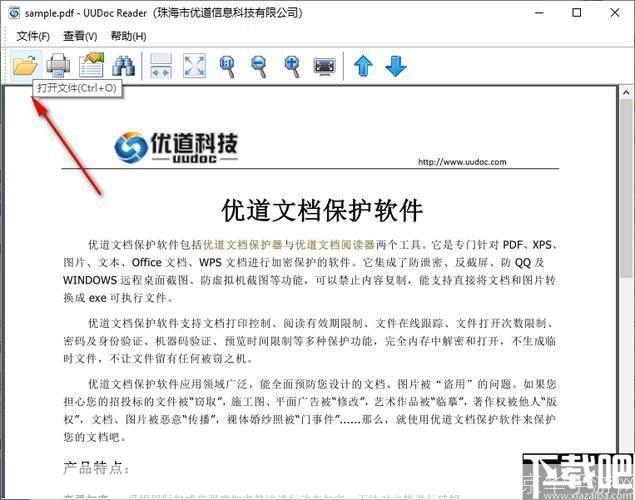Go to previous page with up arrow
The height and width of the screenshot is (500, 635).
coord(363,66)
